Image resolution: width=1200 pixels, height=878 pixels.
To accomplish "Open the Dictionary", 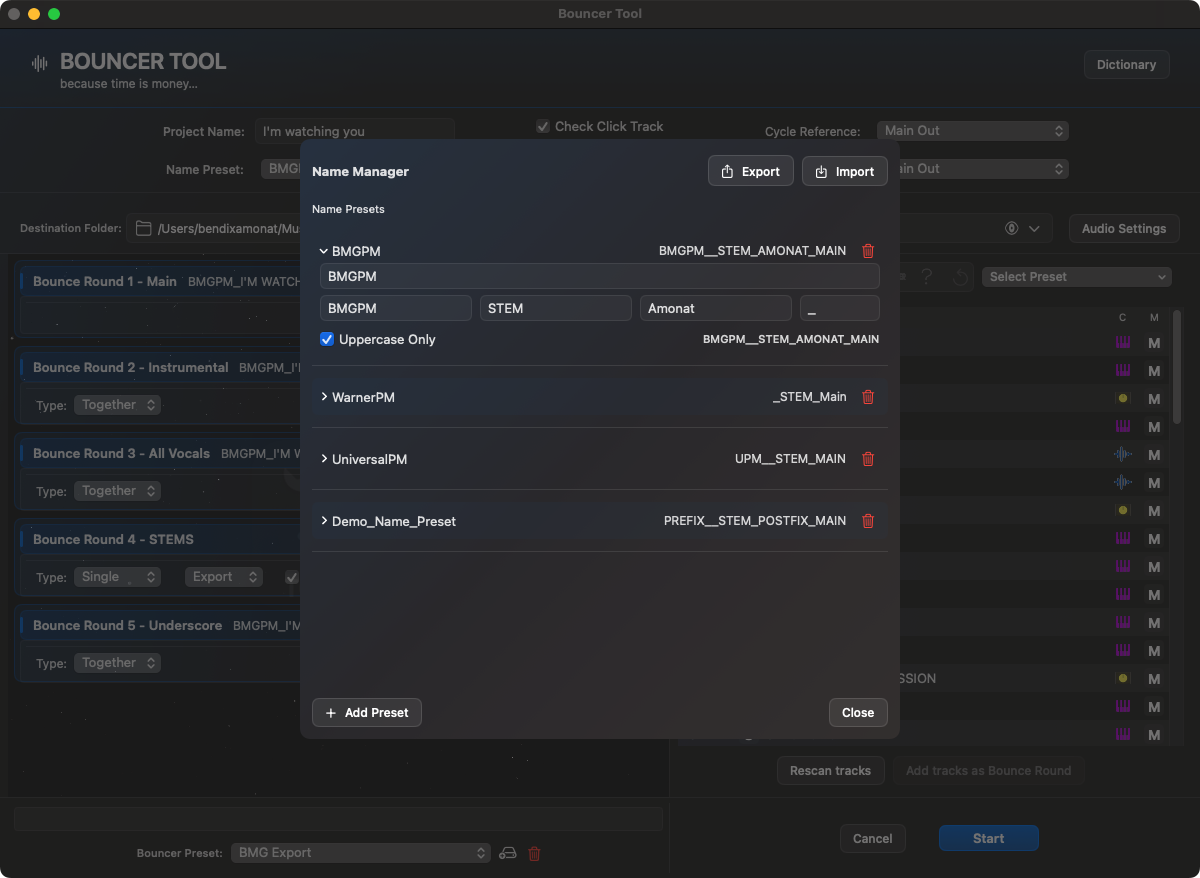I will tap(1127, 64).
